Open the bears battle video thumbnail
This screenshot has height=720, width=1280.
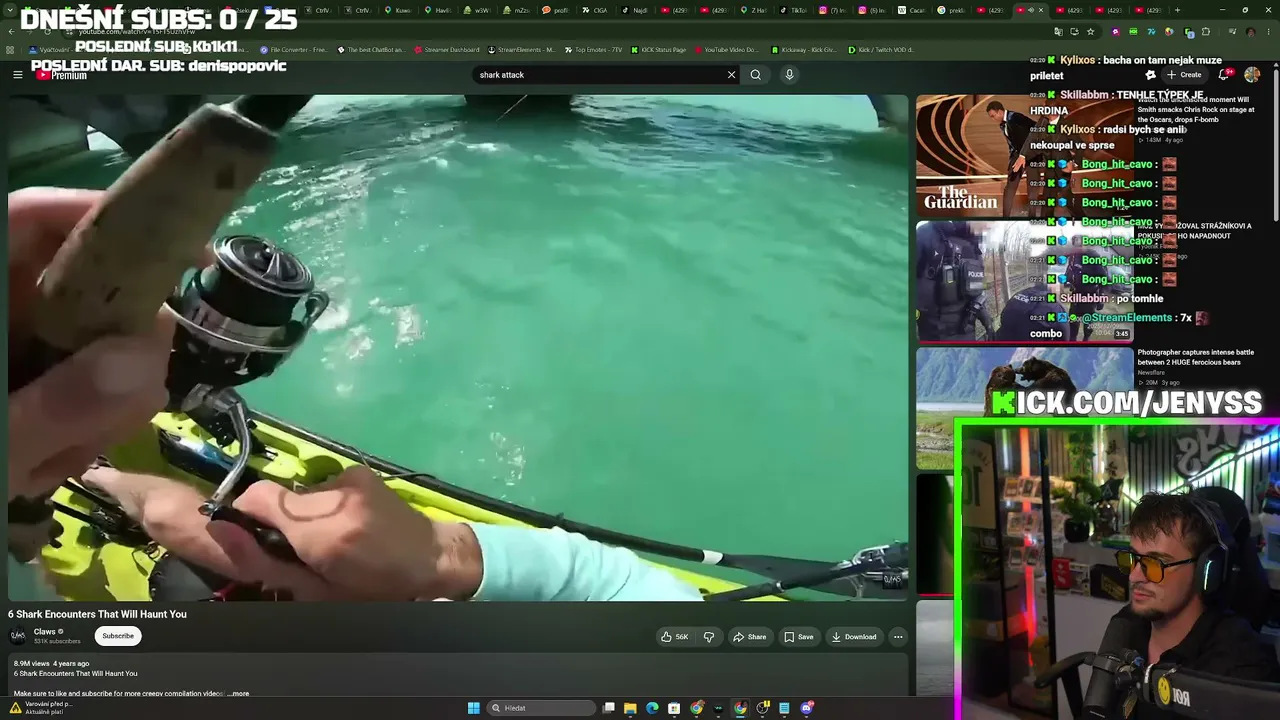(1024, 407)
